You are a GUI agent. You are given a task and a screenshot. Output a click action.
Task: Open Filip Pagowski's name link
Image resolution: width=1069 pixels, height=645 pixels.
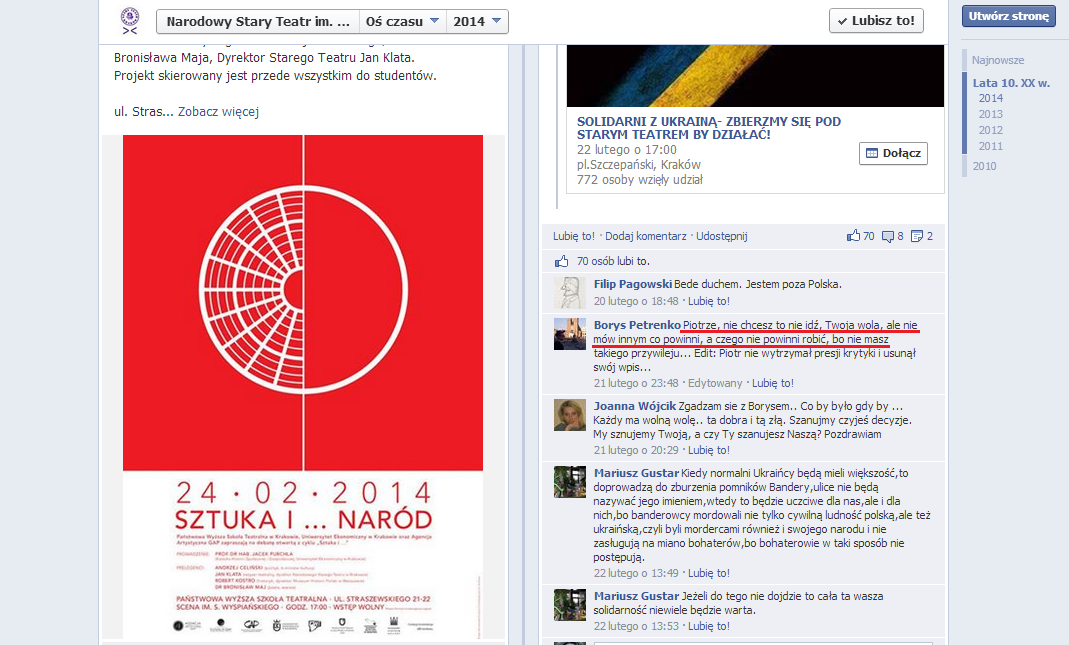pos(633,284)
